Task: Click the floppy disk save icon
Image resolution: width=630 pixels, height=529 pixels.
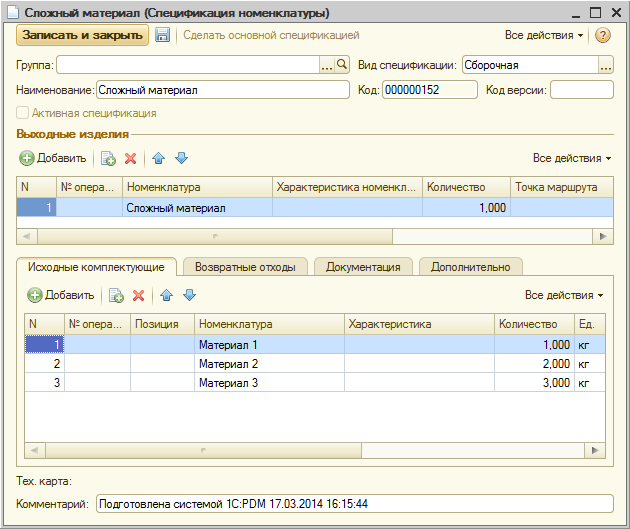Action: (x=162, y=35)
